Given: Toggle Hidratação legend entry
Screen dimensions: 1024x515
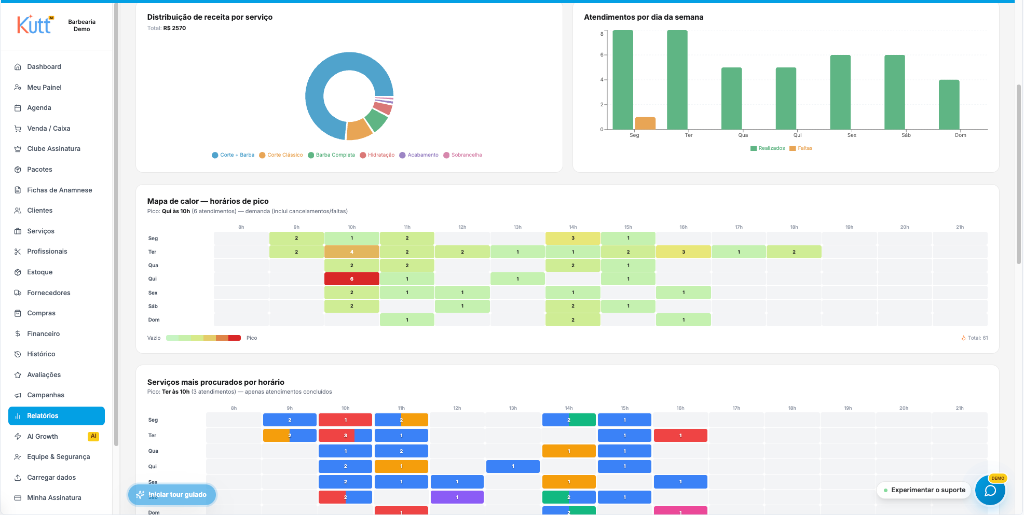Looking at the screenshot, I should click(377, 155).
